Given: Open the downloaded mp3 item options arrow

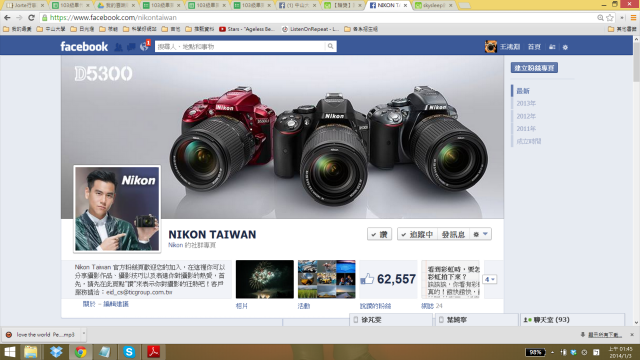Looking at the screenshot, I should 84,334.
